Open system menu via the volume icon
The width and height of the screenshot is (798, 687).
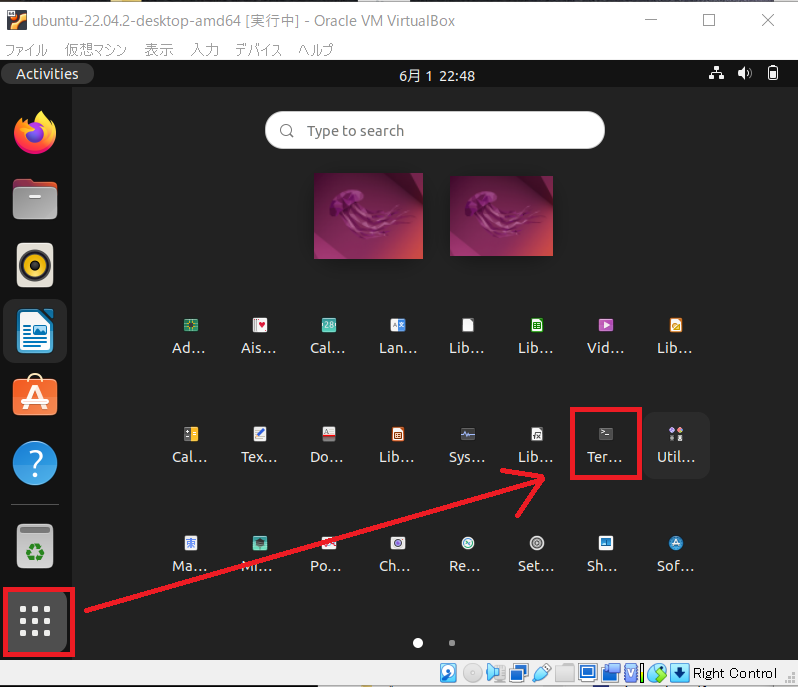(744, 73)
